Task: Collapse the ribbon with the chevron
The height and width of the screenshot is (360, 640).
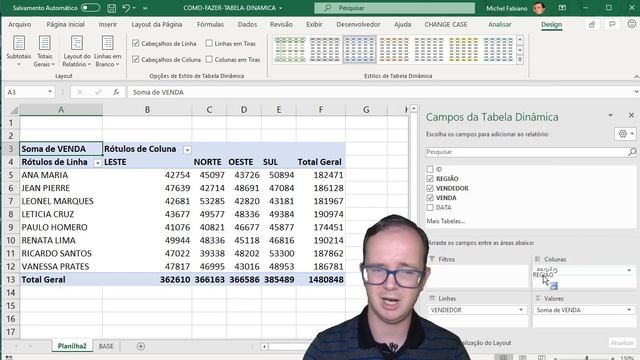Action: point(636,76)
